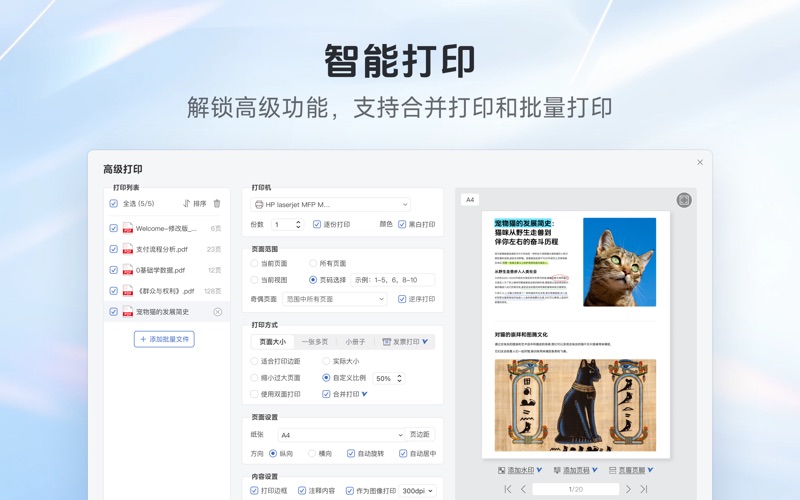Open the 奇偶页面 范围中所有页面 dropdown
Screen dimensions: 800x500
334,299
